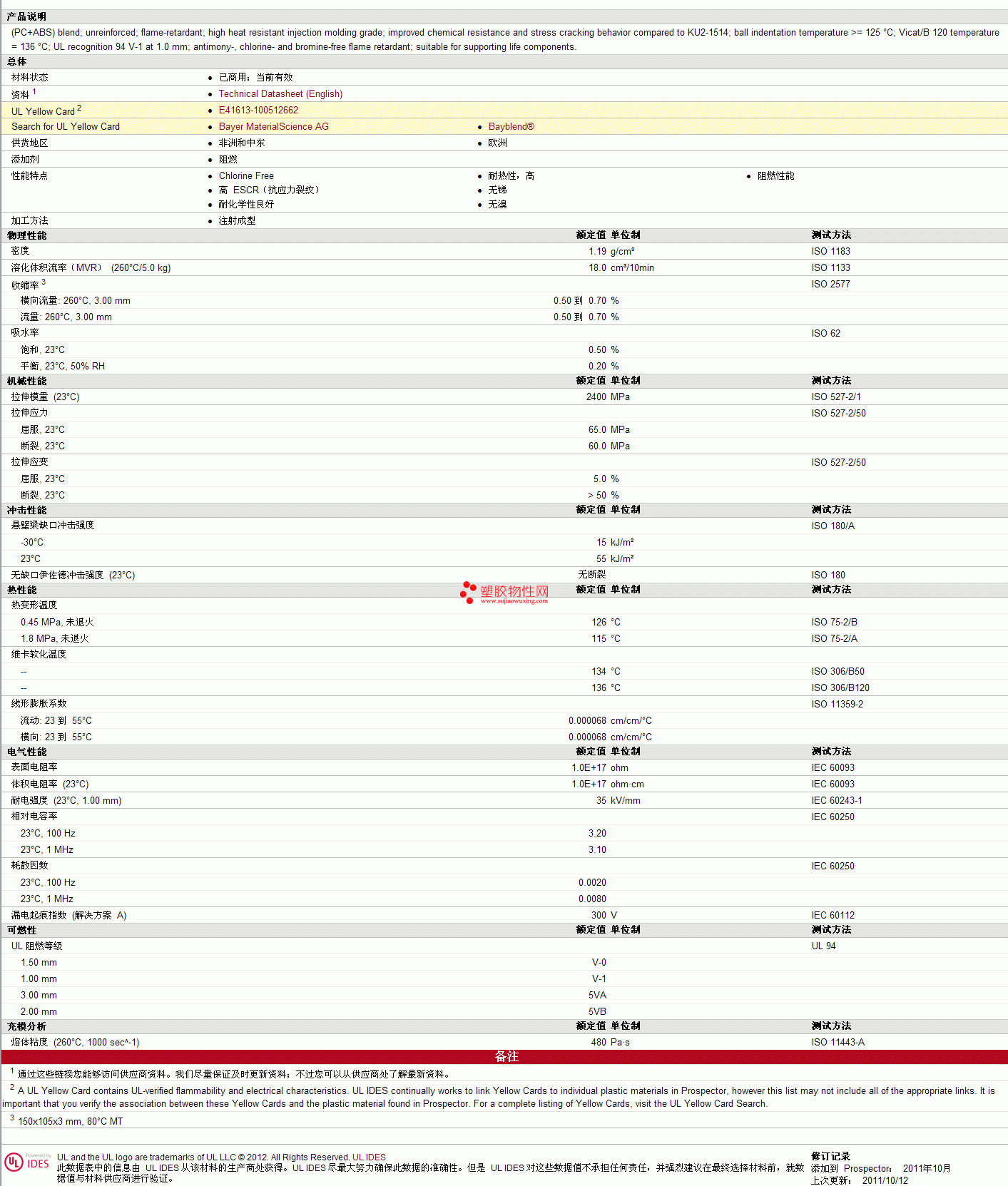Open the Technical Datasheet (English) link
Image resolution: width=1008 pixels, height=1186 pixels.
coord(280,93)
